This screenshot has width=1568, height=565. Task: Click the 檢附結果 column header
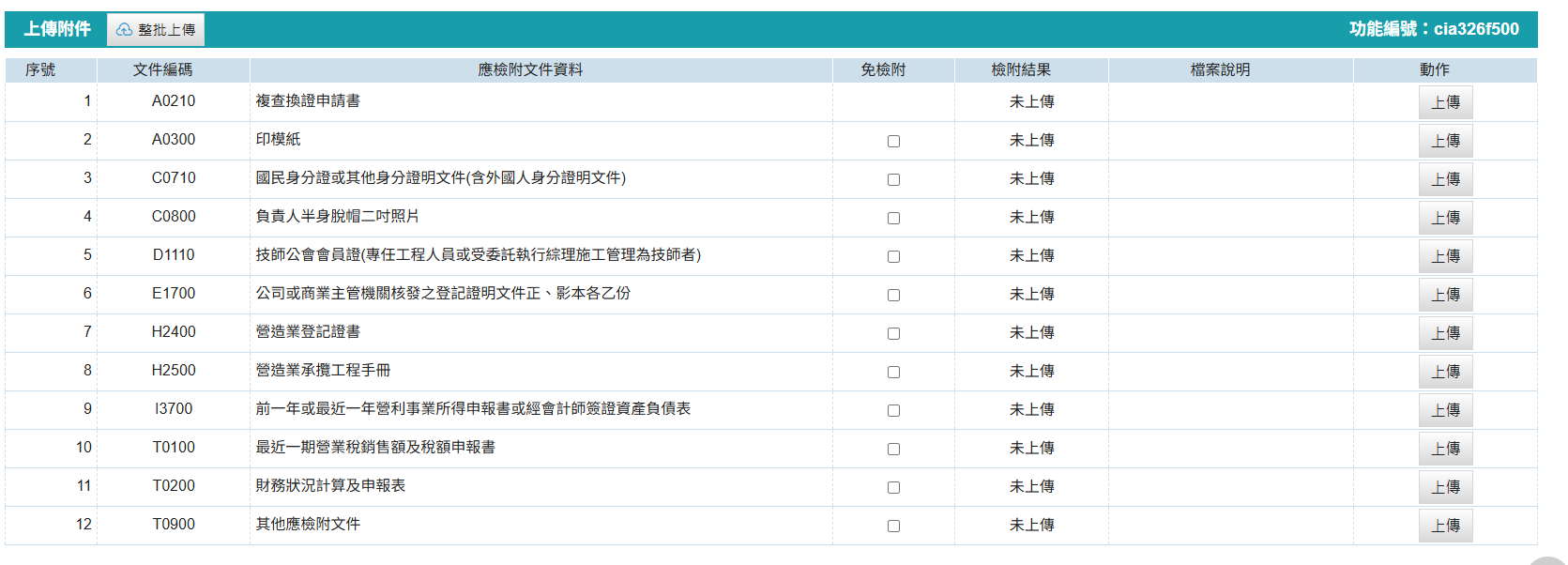pos(1021,69)
